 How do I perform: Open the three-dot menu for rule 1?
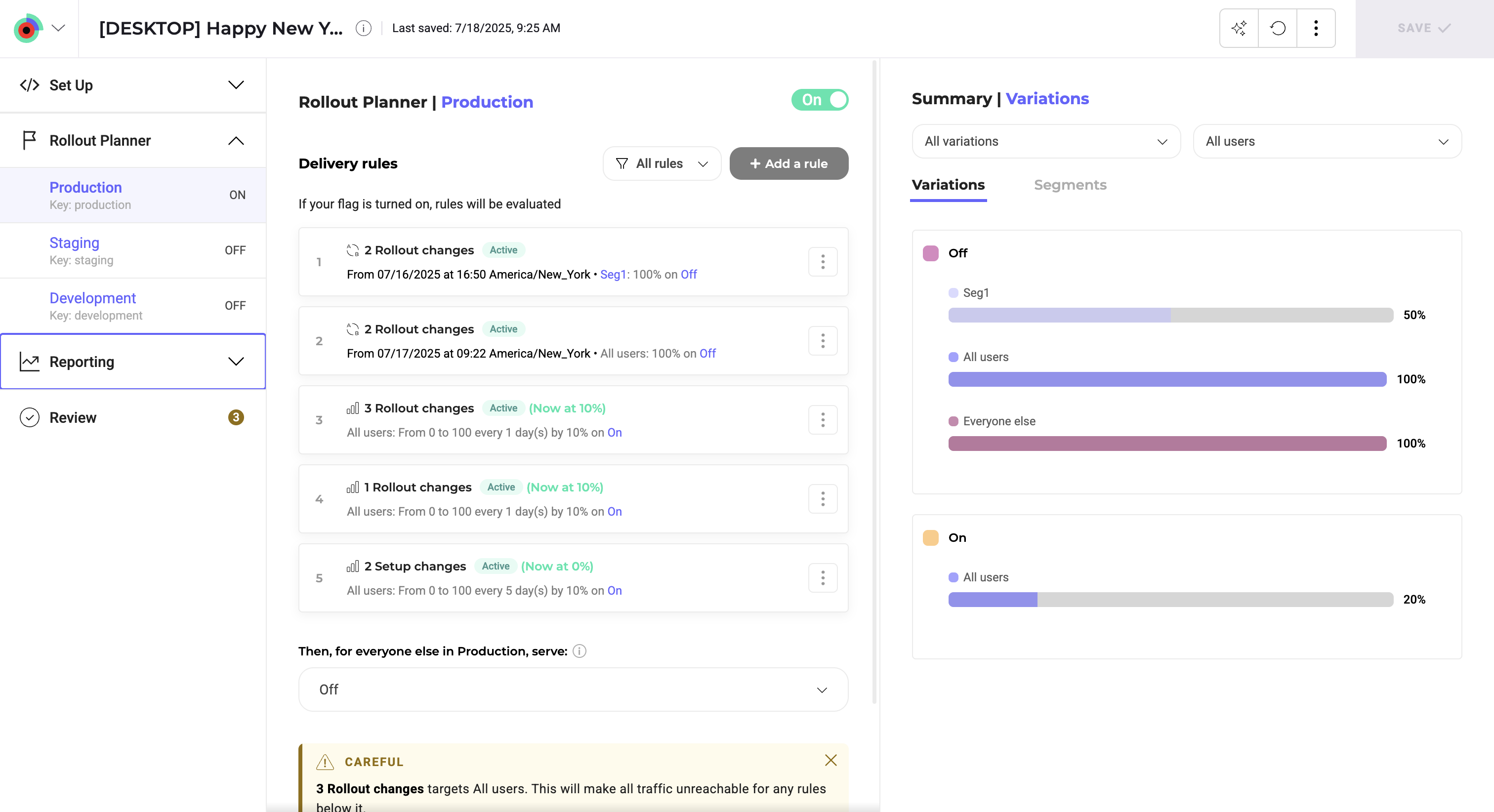click(823, 262)
